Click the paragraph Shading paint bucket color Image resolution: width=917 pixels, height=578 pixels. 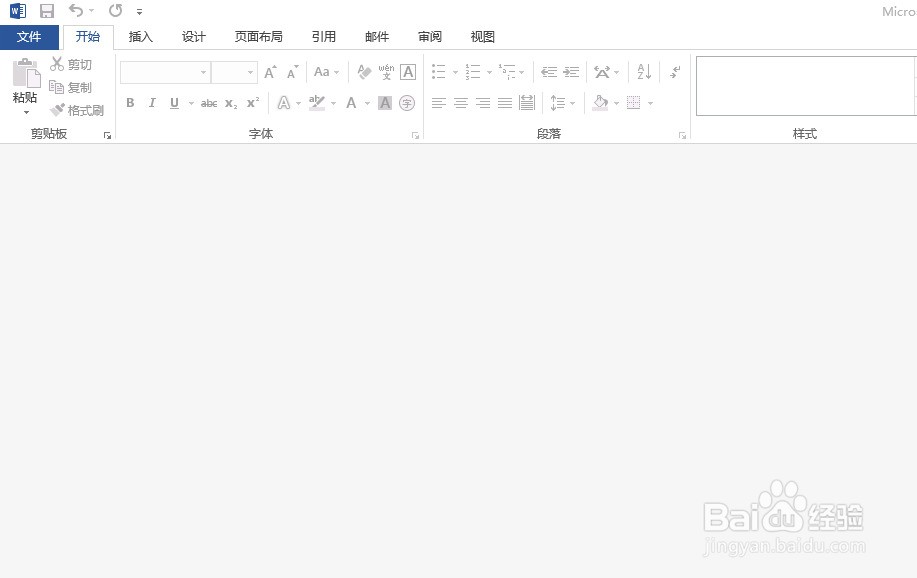click(x=600, y=103)
